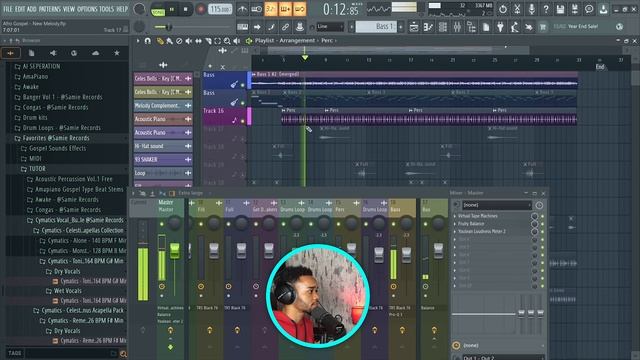
Task: Open the channel rack view icon
Action: pos(442,27)
